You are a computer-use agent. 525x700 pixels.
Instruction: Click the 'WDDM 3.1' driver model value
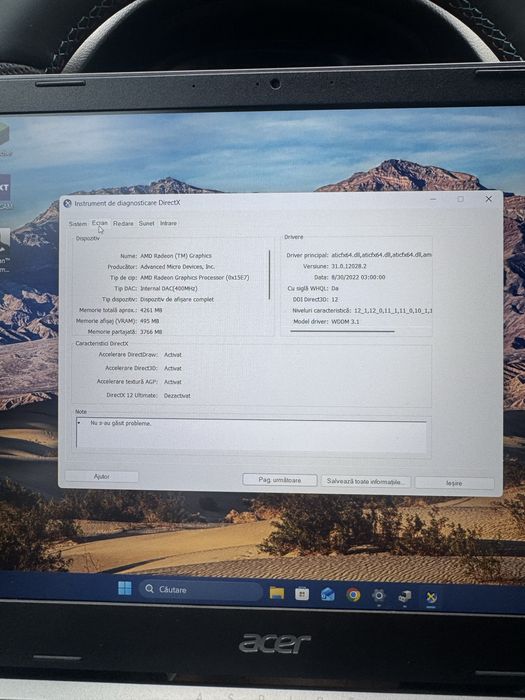coord(345,321)
